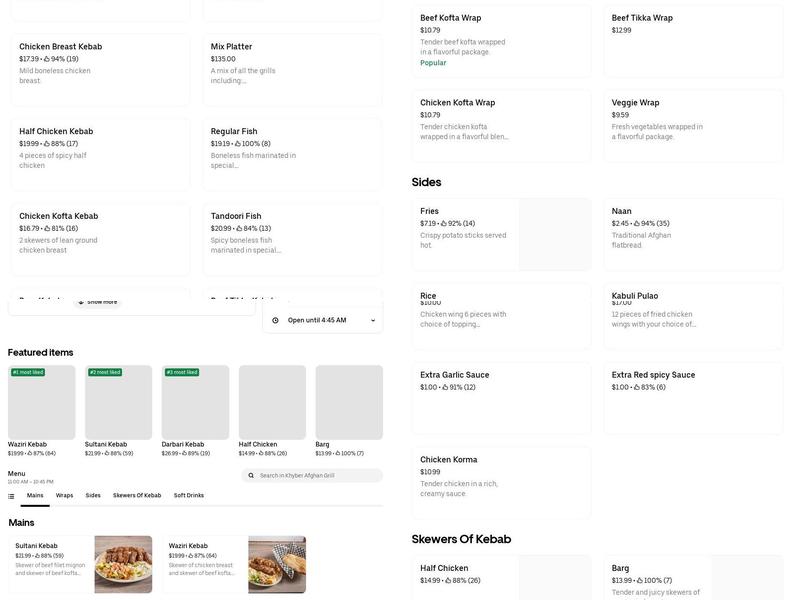
Task: Open the Barg featured thumbnail
Action: (349, 402)
